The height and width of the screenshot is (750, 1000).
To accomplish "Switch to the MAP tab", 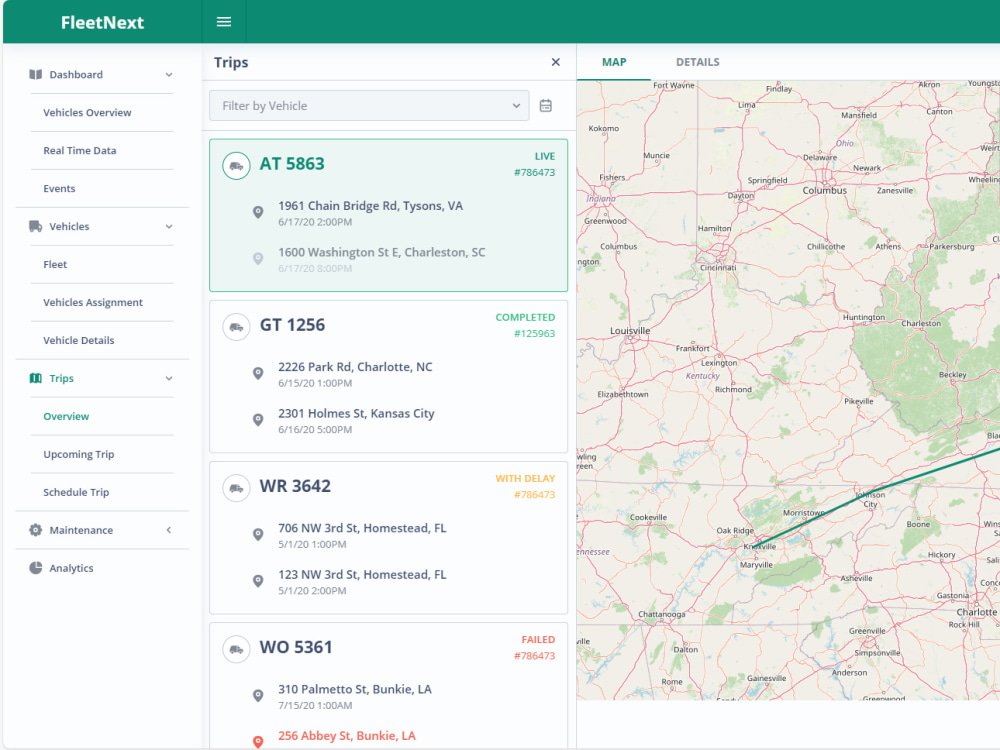I will point(614,62).
